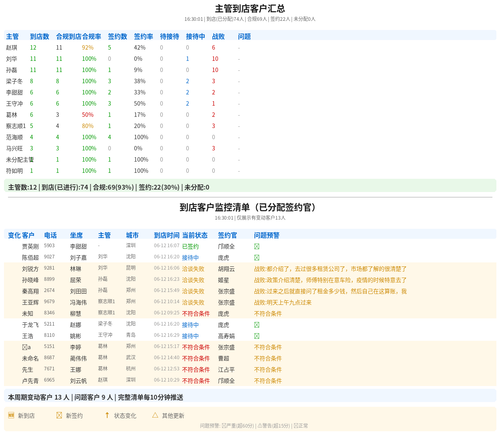The height and width of the screenshot is (448, 500).
Task: Click the 签约率 column header
Action: coord(143,36)
